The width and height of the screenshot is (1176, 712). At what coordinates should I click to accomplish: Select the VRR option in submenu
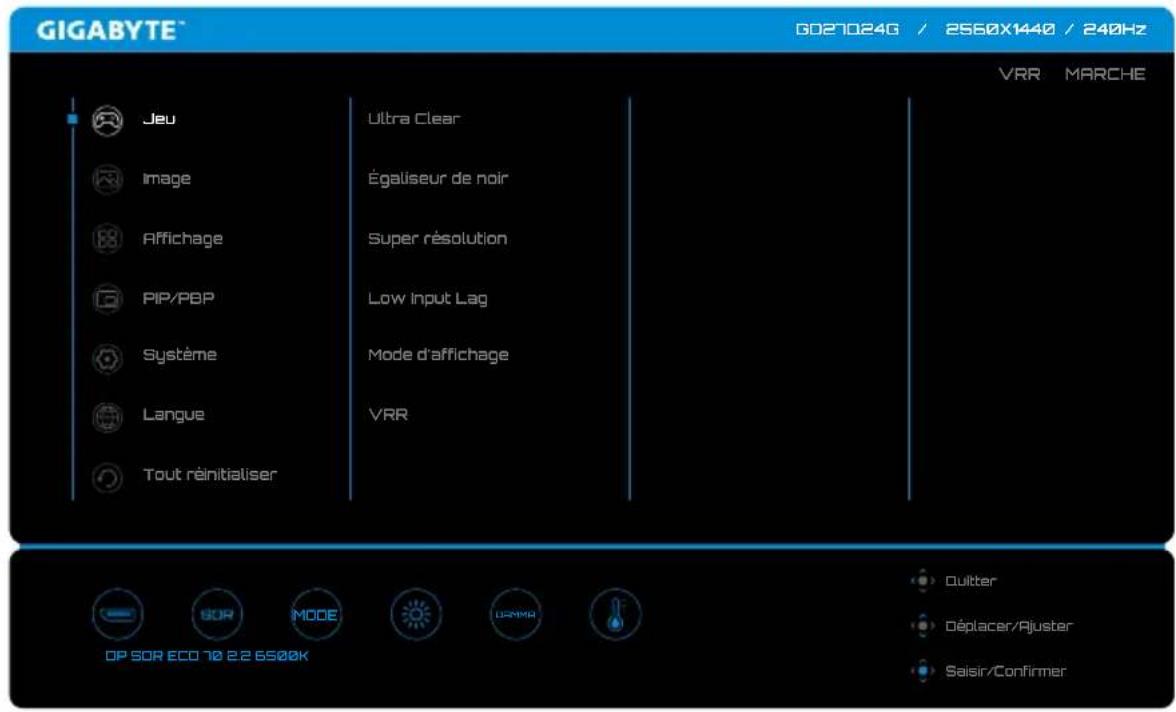[x=388, y=415]
